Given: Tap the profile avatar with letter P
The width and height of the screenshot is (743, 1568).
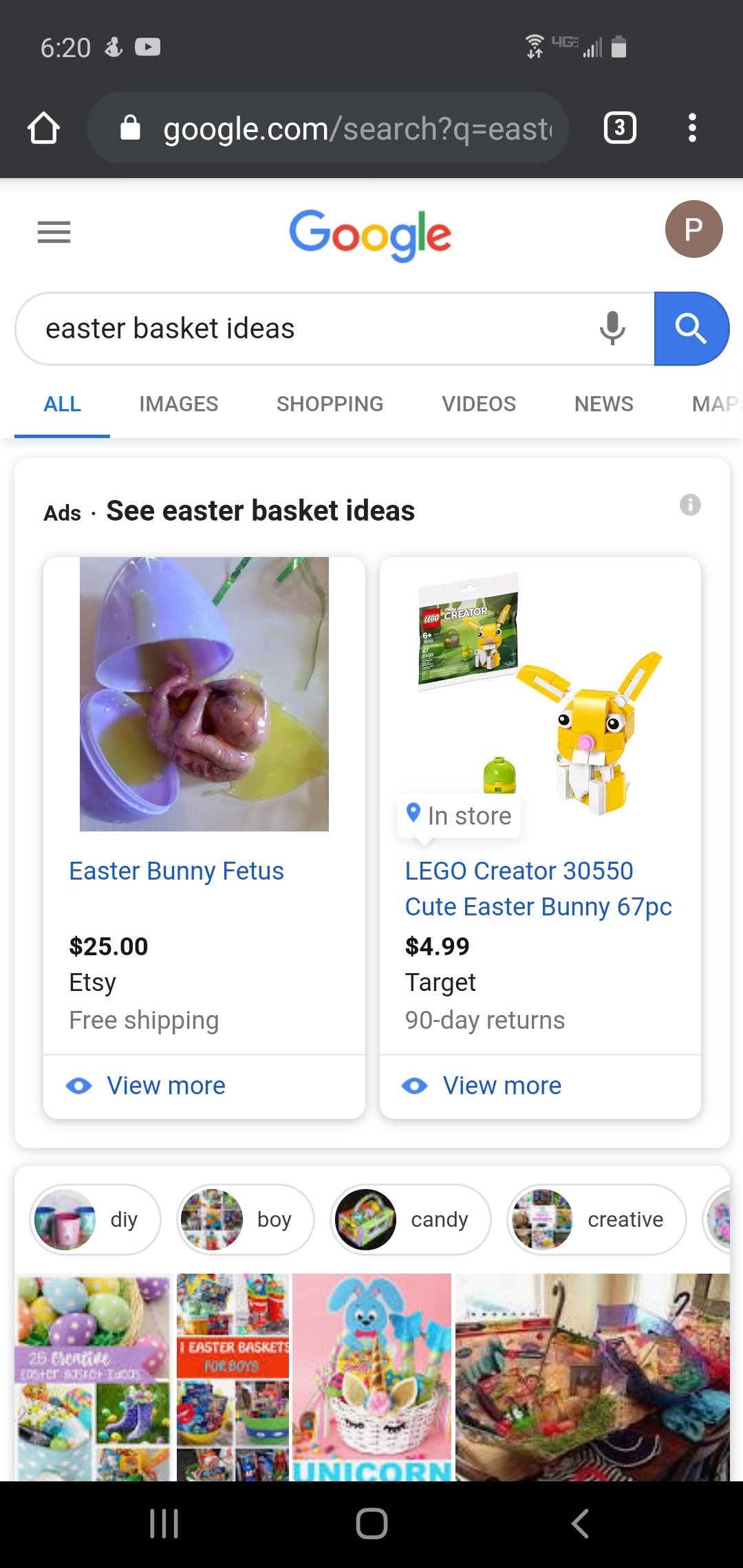Looking at the screenshot, I should (693, 229).
